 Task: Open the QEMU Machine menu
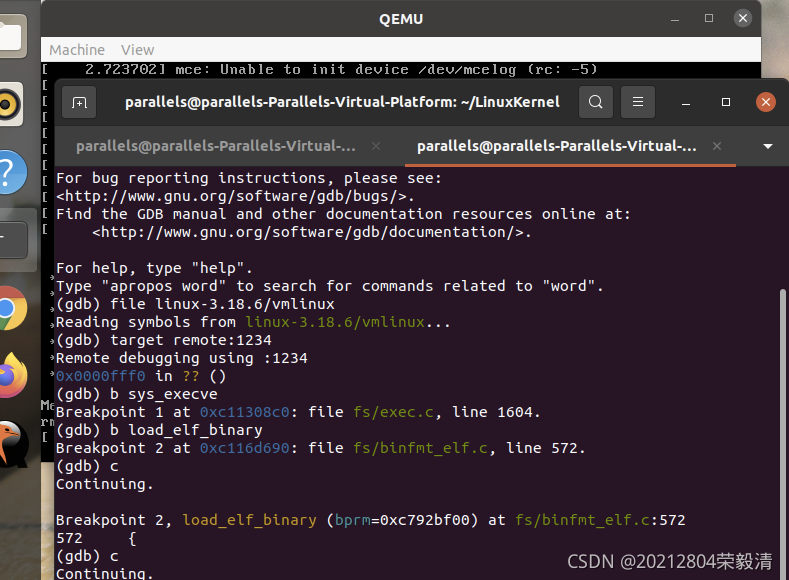(x=77, y=50)
